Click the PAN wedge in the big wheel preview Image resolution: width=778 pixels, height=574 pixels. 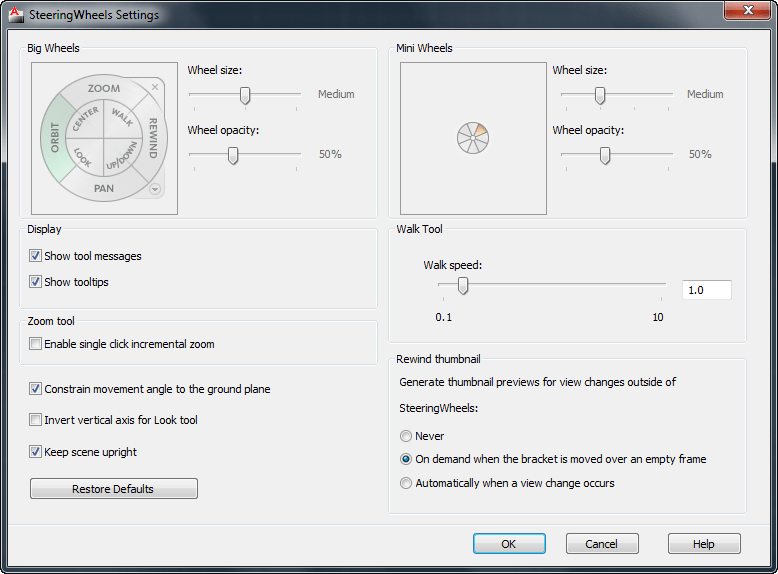pyautogui.click(x=104, y=189)
